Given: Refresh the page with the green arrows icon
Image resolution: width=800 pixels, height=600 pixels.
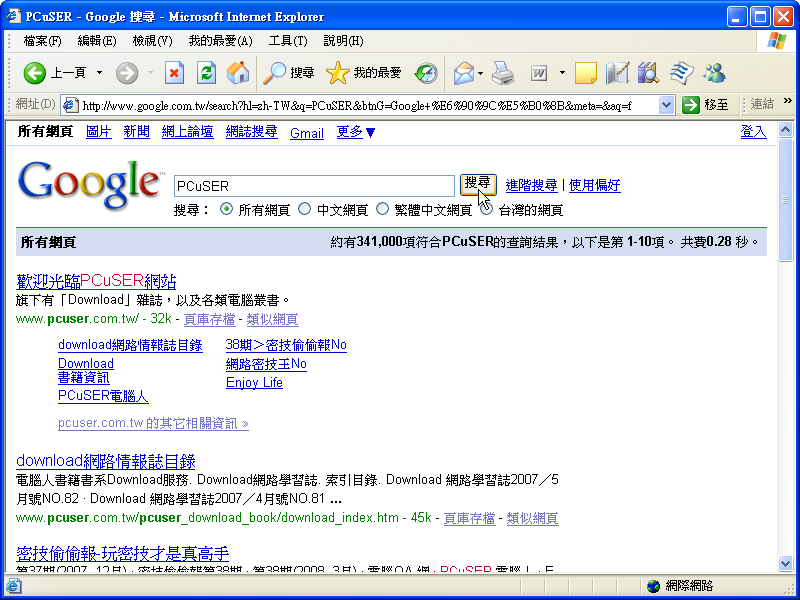Looking at the screenshot, I should 206,73.
